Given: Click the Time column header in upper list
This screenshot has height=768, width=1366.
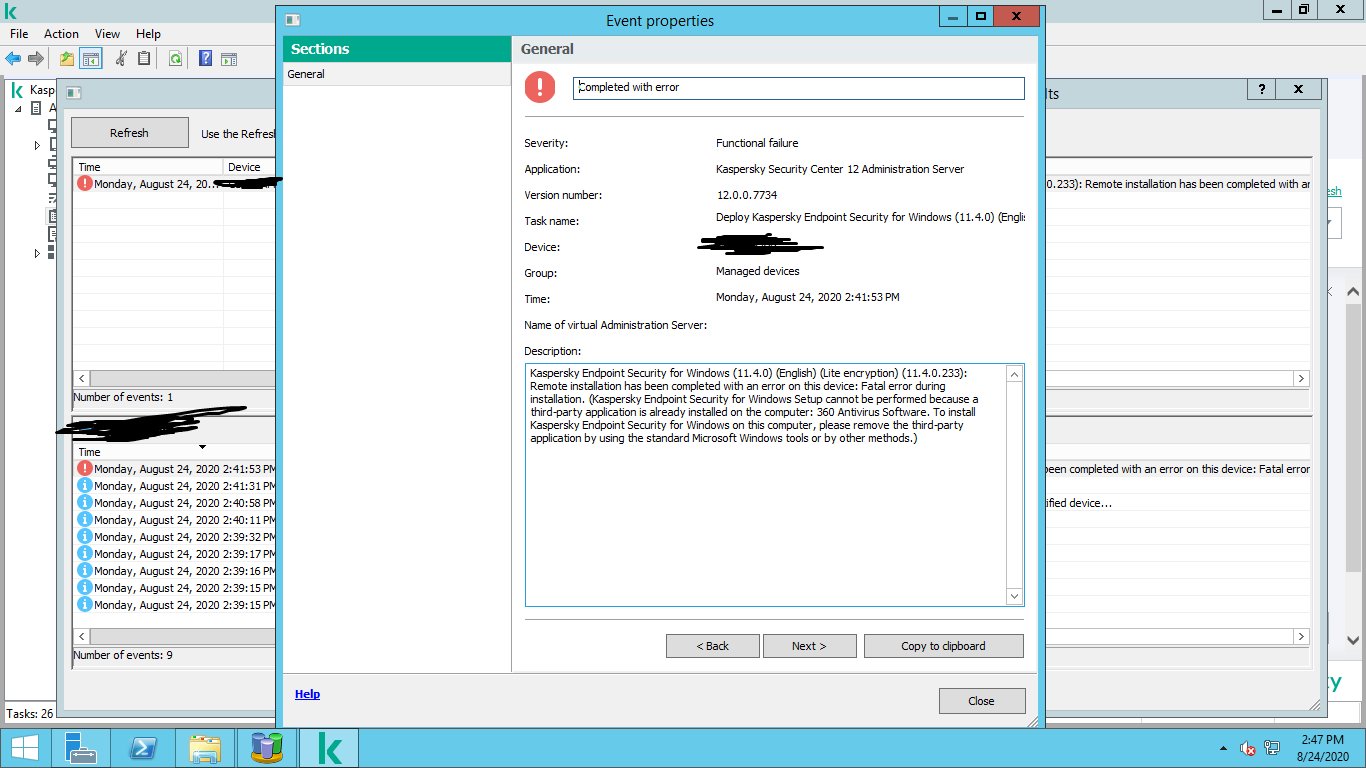Looking at the screenshot, I should coord(148,167).
